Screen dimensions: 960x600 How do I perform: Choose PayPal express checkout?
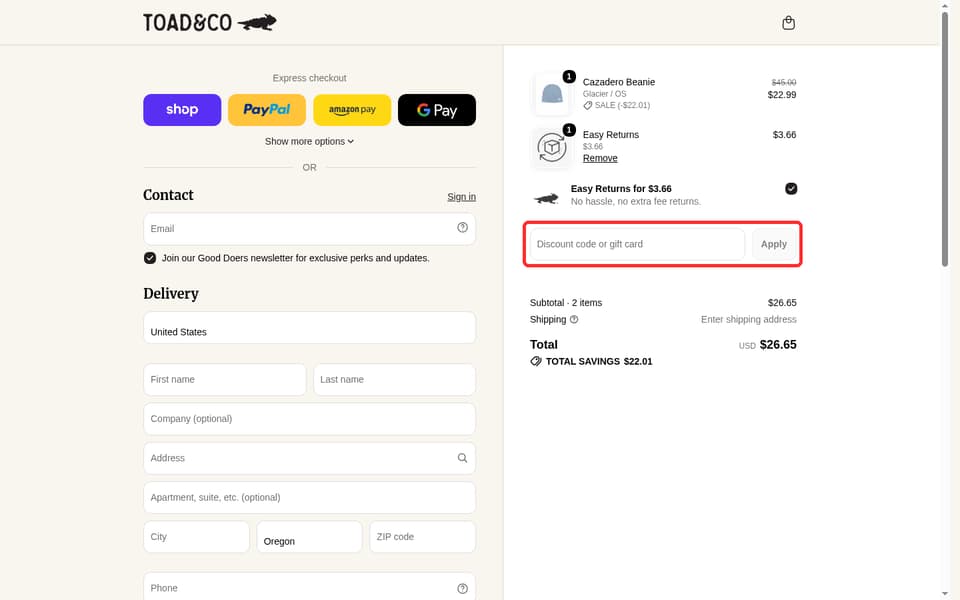[267, 110]
